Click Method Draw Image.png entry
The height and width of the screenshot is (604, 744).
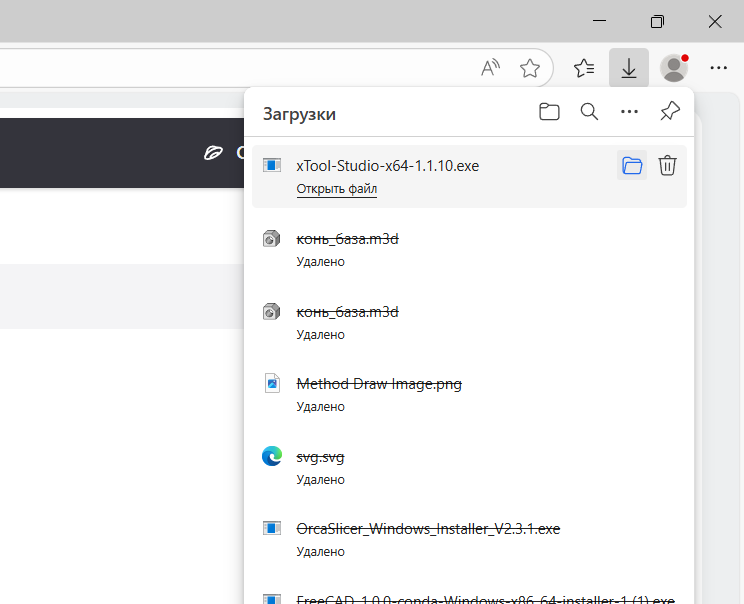click(469, 395)
